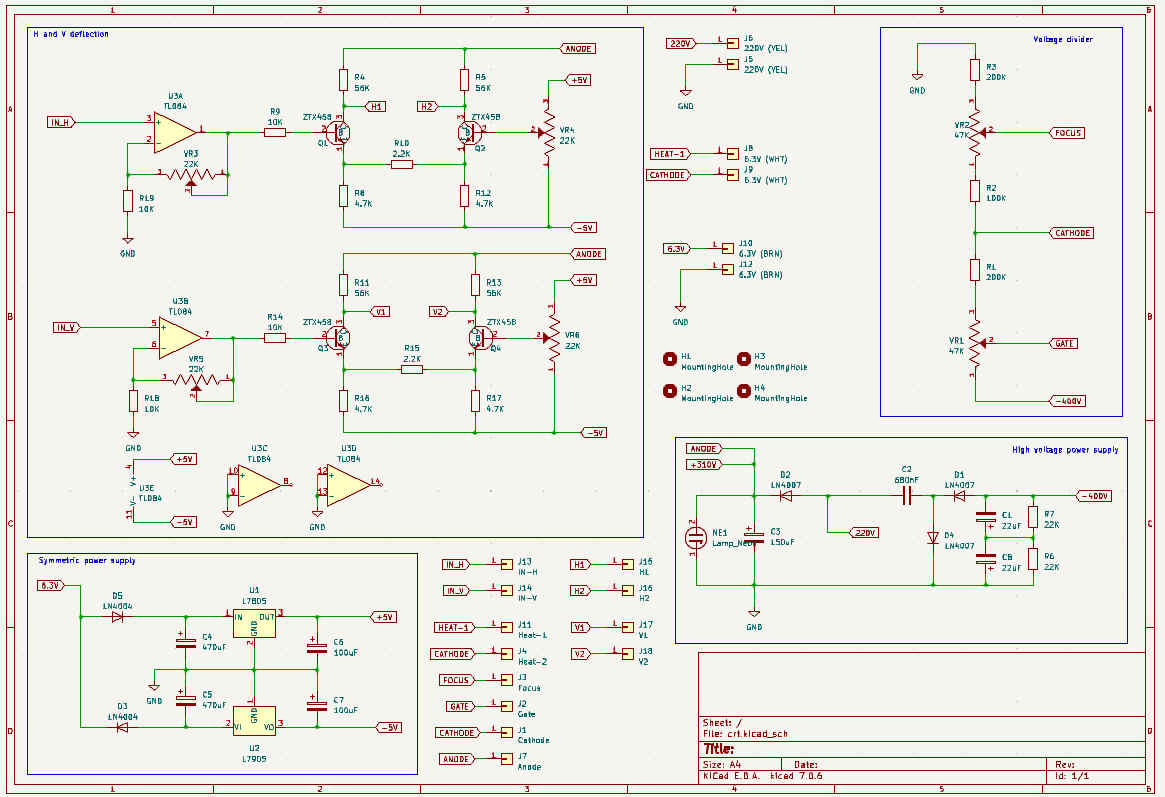Select potentiometer VR5 22K
The height and width of the screenshot is (797, 1165).
coord(196,381)
